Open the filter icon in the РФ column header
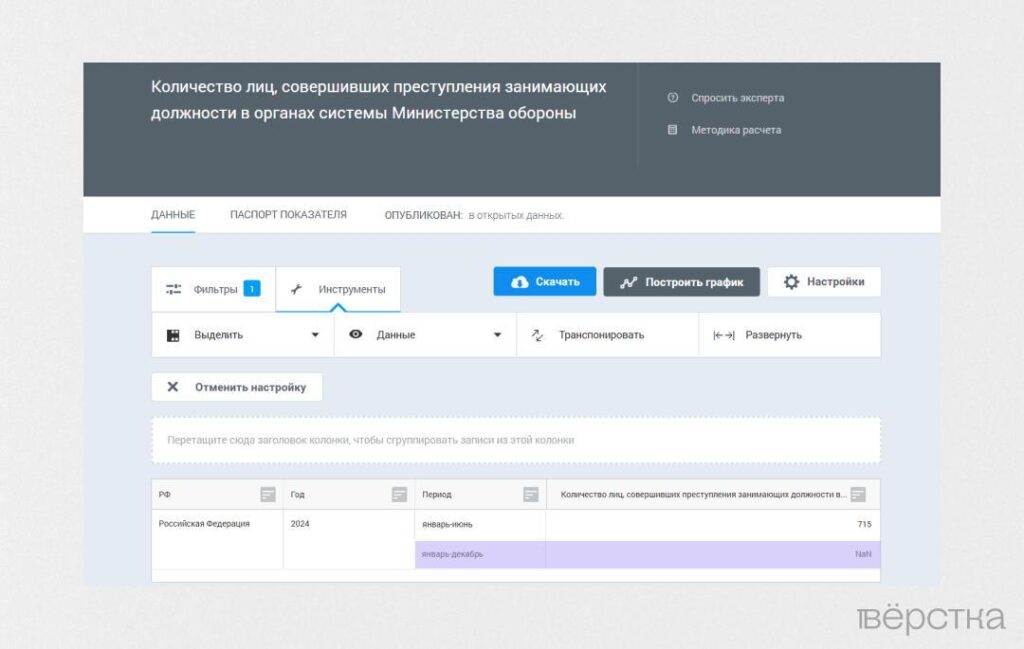Image resolution: width=1024 pixels, height=649 pixels. tap(268, 493)
